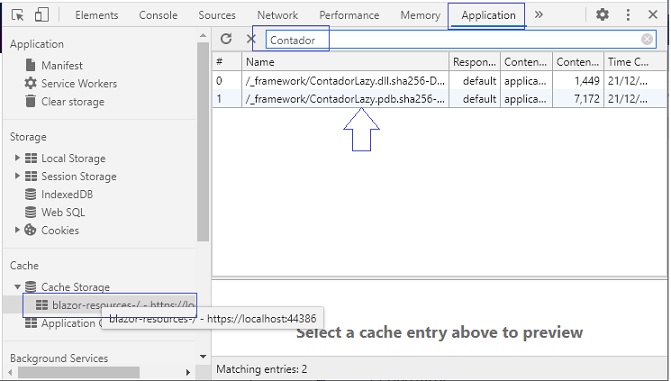Screen dimensions: 671x381
Task: Show more tabs chevron
Action: [538, 15]
